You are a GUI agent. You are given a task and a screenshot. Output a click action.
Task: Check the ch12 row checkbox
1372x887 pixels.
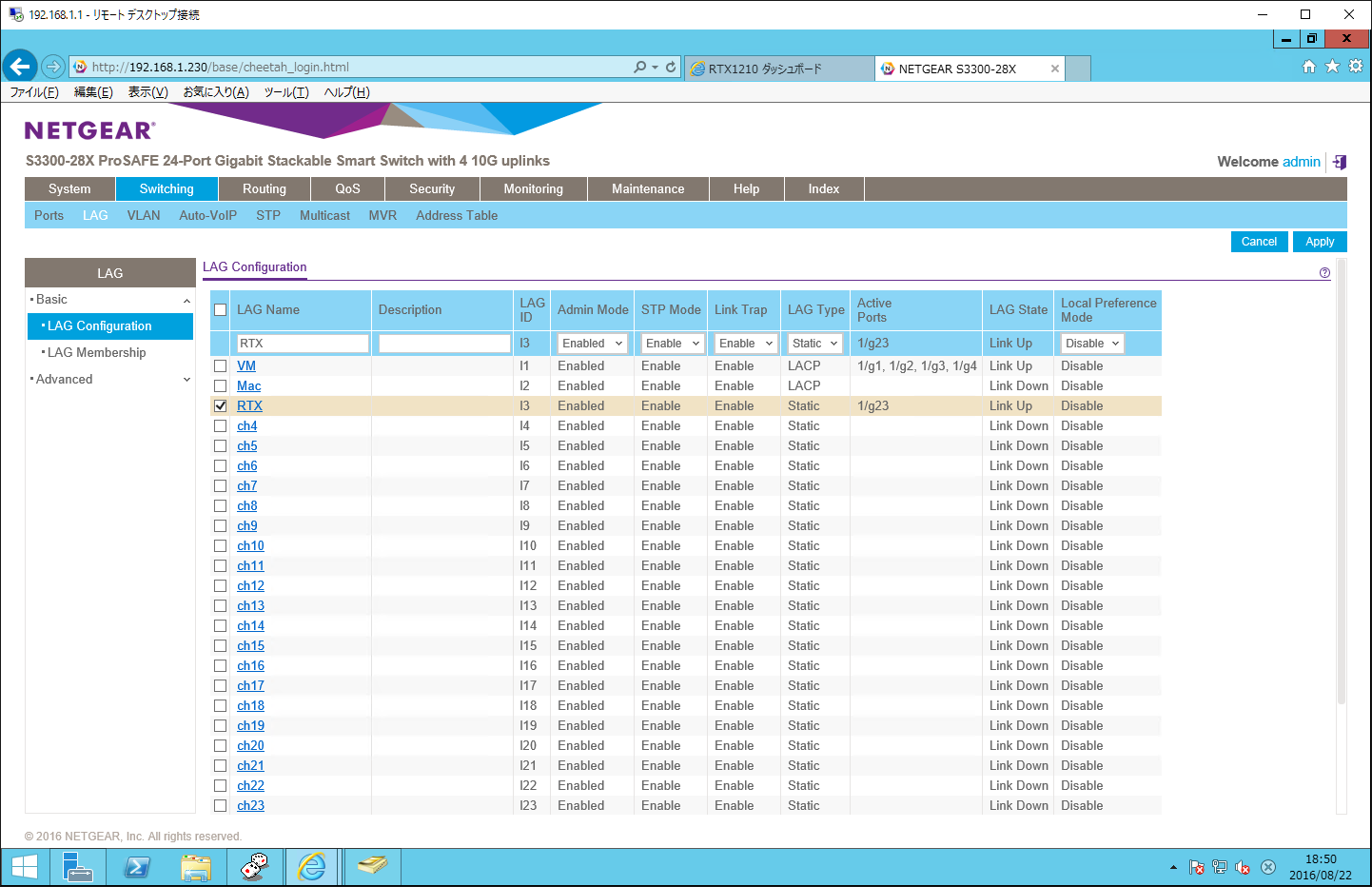221,585
